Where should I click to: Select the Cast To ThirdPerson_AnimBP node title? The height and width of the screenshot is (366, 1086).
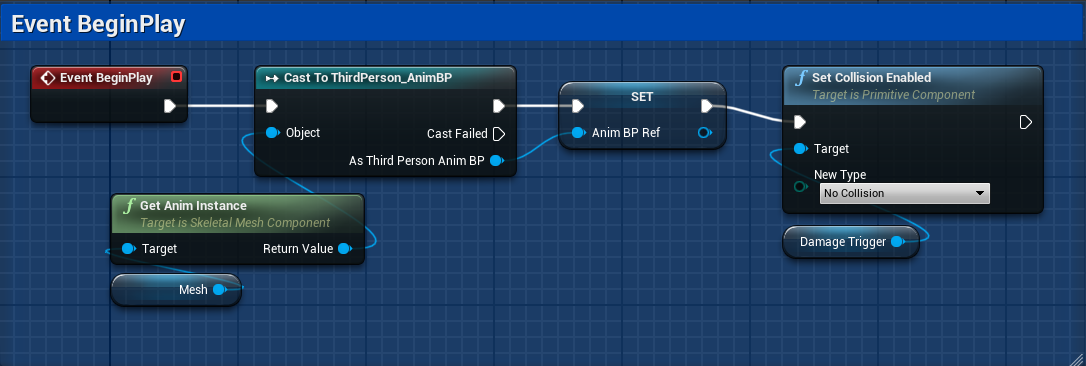[368, 78]
